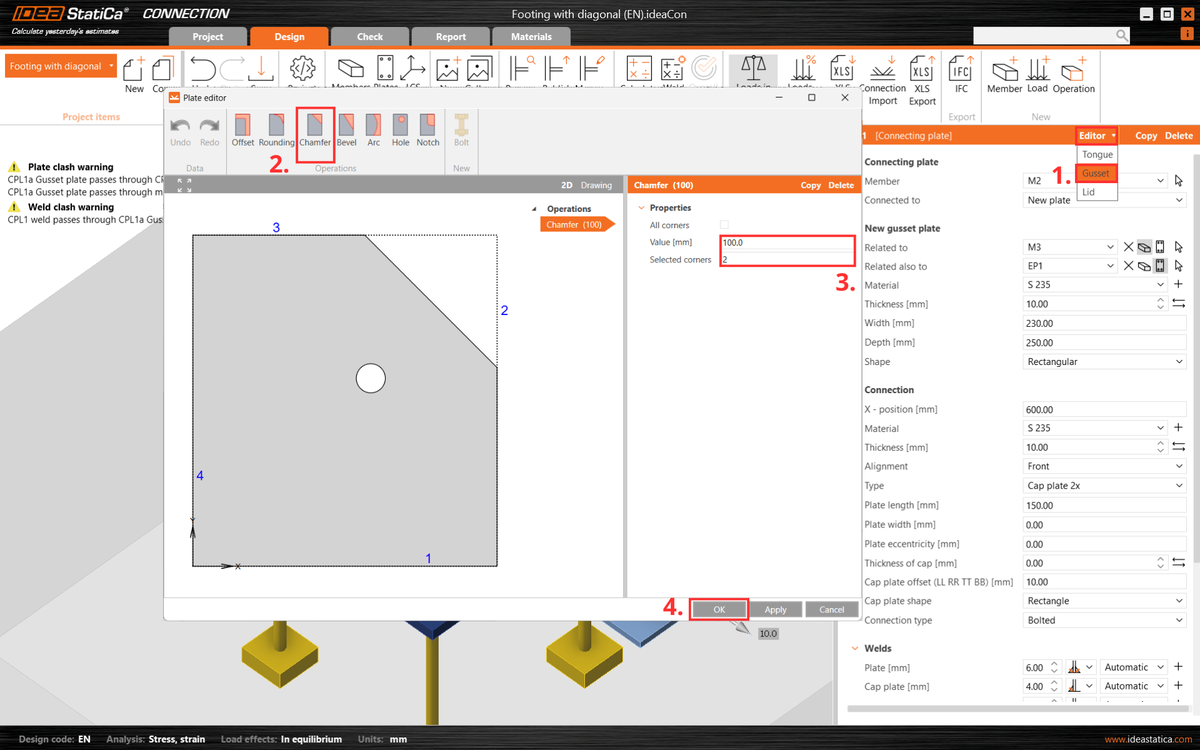Export the connection to IFC
This screenshot has width=1200, height=750.
[x=960, y=70]
